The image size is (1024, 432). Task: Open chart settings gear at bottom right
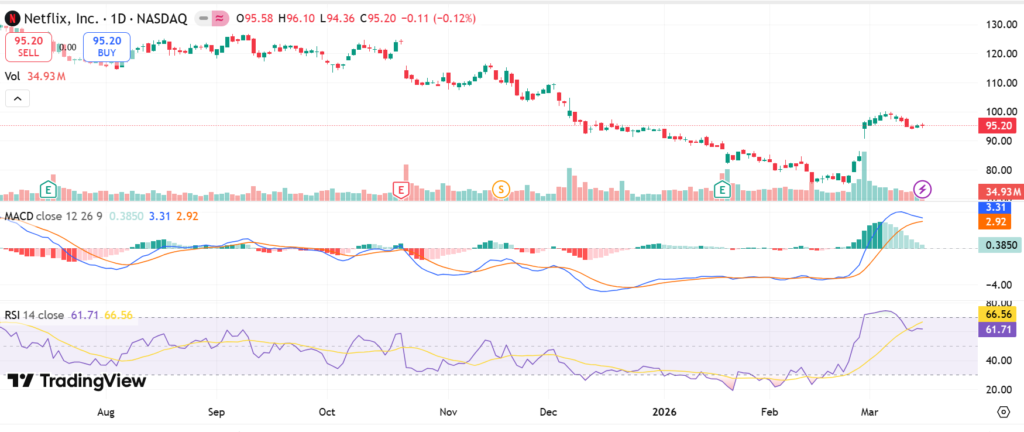coord(1002,411)
